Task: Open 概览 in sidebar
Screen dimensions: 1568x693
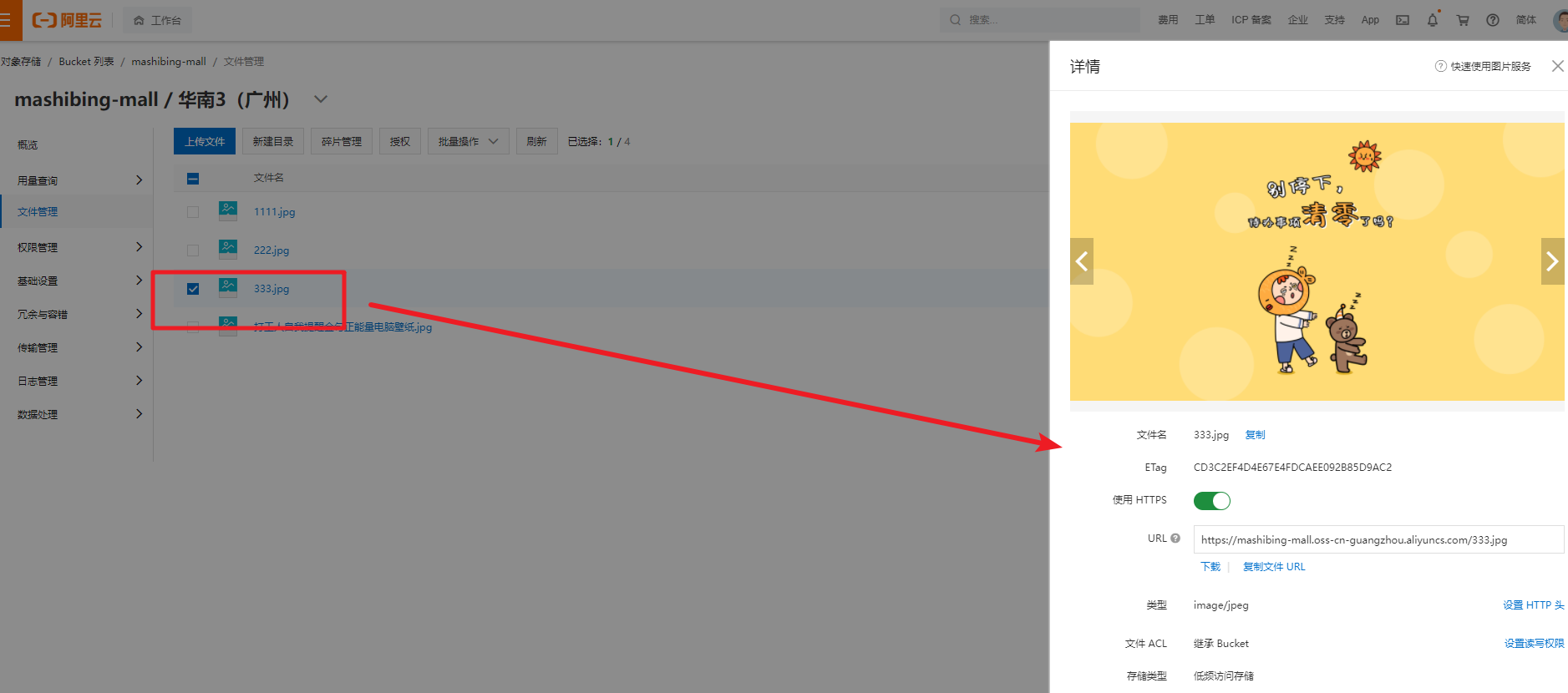Action: pos(28,144)
